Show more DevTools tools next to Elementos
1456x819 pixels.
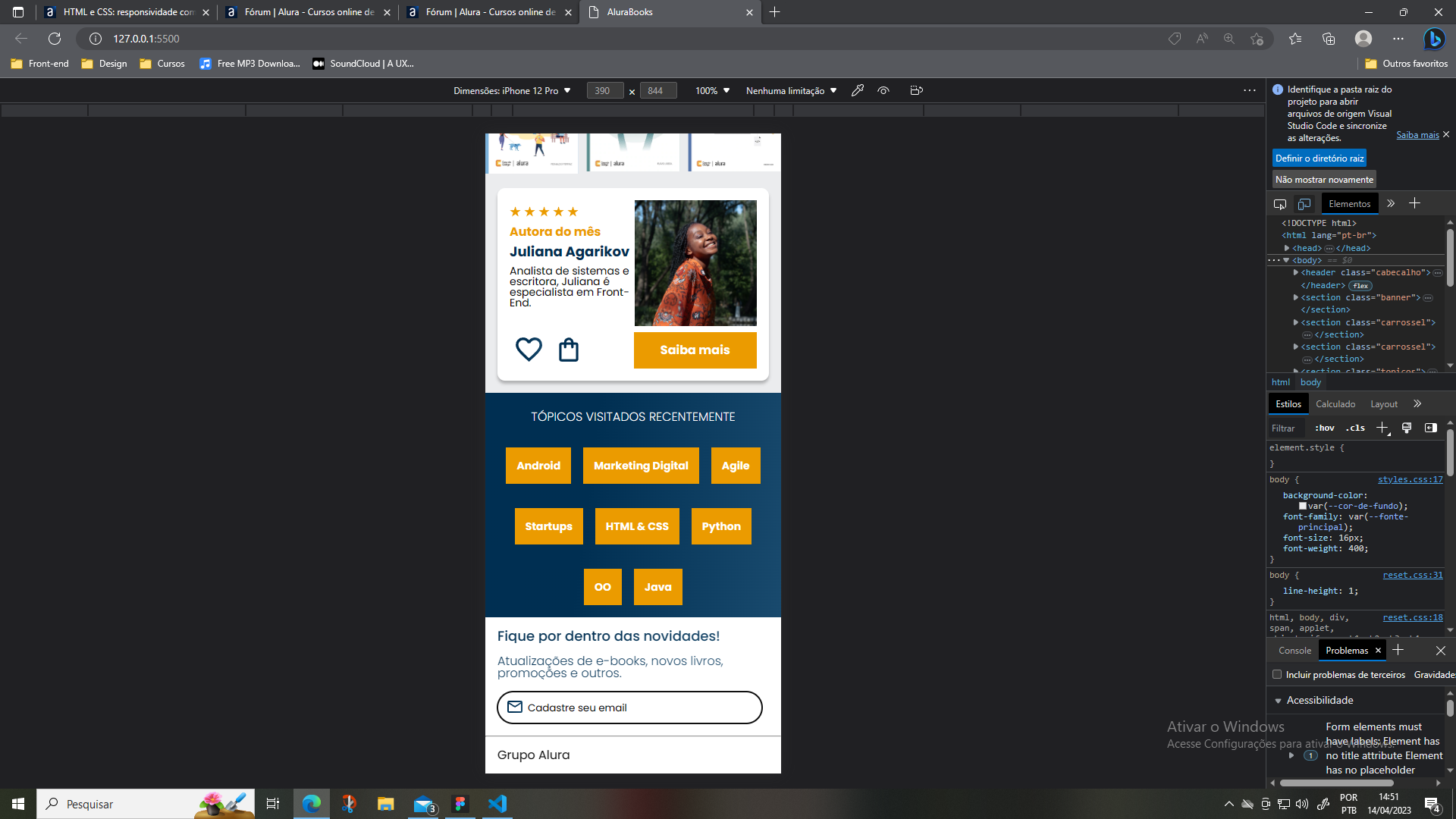pos(1391,203)
